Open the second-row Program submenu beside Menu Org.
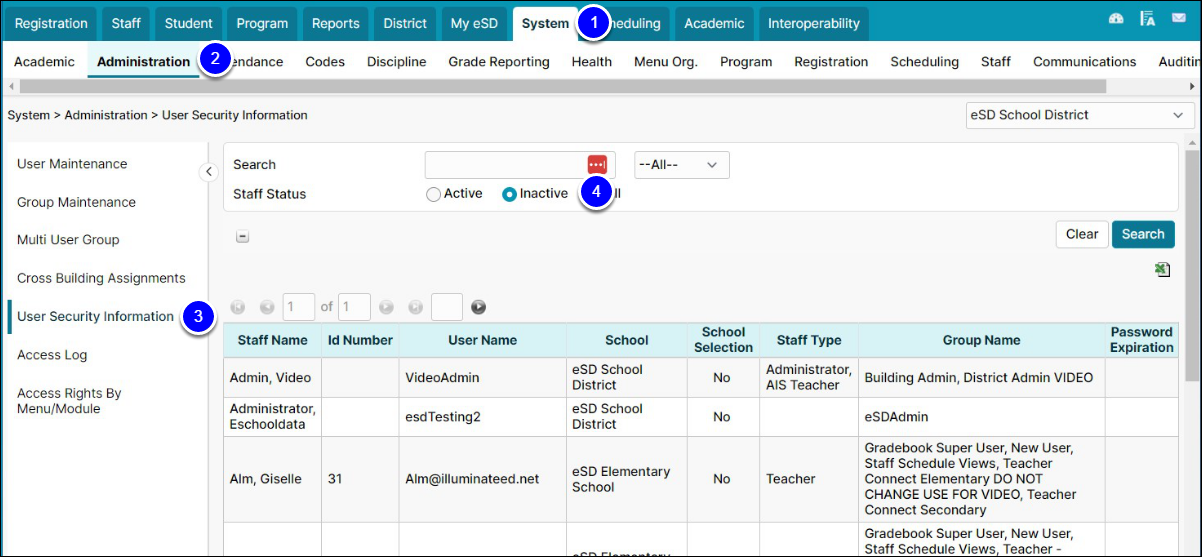Screen dimensions: 1202x557 point(746,62)
